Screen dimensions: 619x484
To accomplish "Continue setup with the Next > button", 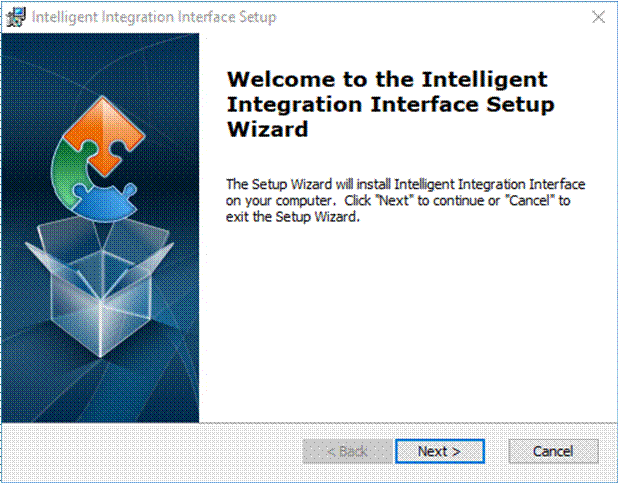I will point(439,451).
